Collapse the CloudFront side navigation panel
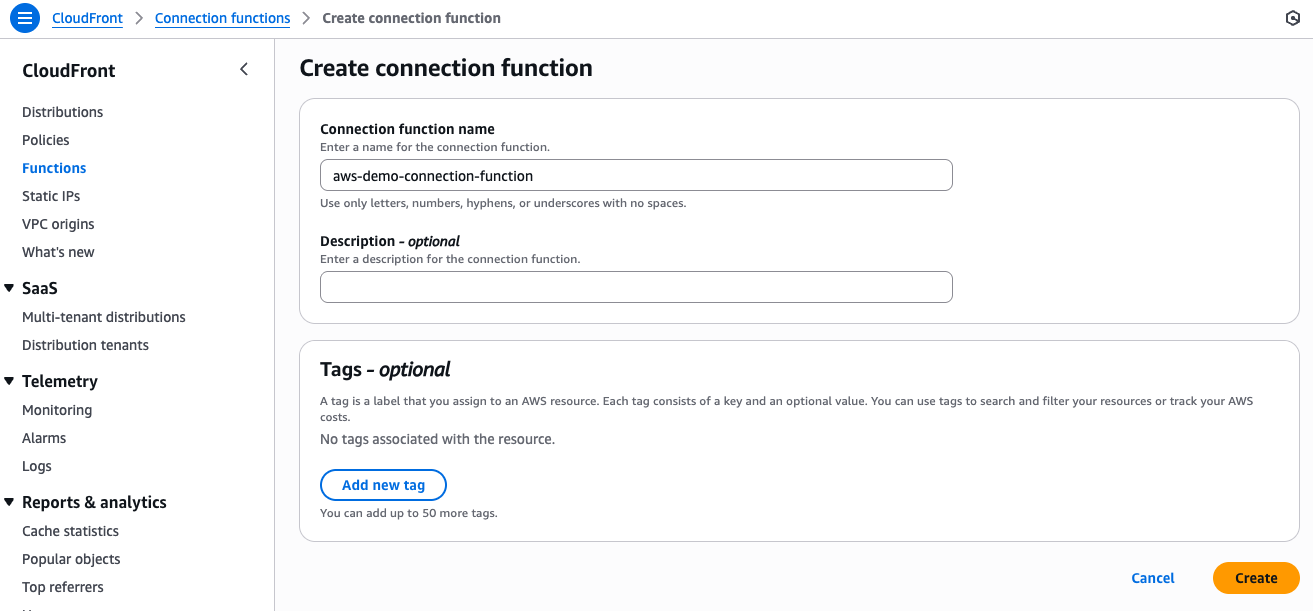1313x611 pixels. (x=244, y=69)
